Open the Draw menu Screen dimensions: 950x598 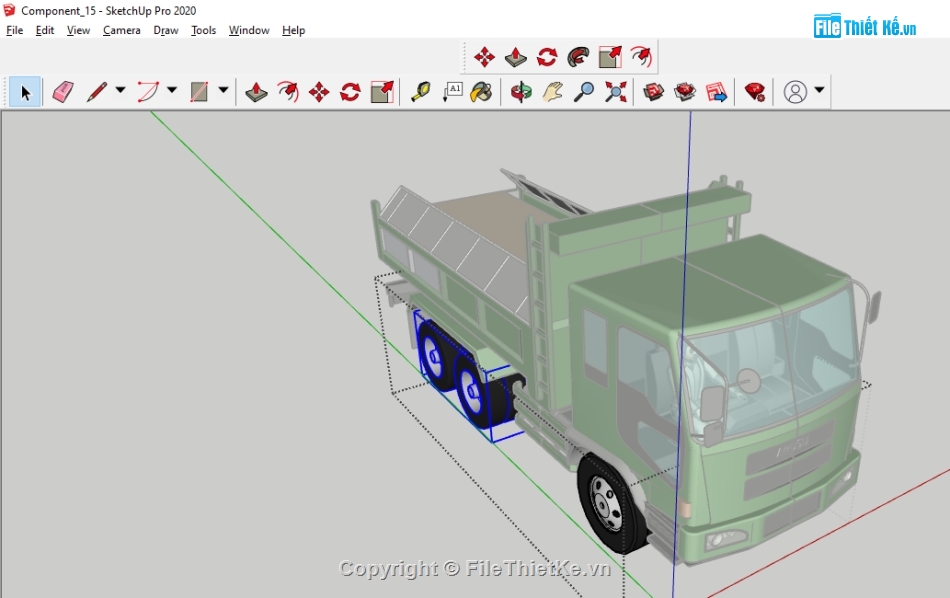coord(165,30)
